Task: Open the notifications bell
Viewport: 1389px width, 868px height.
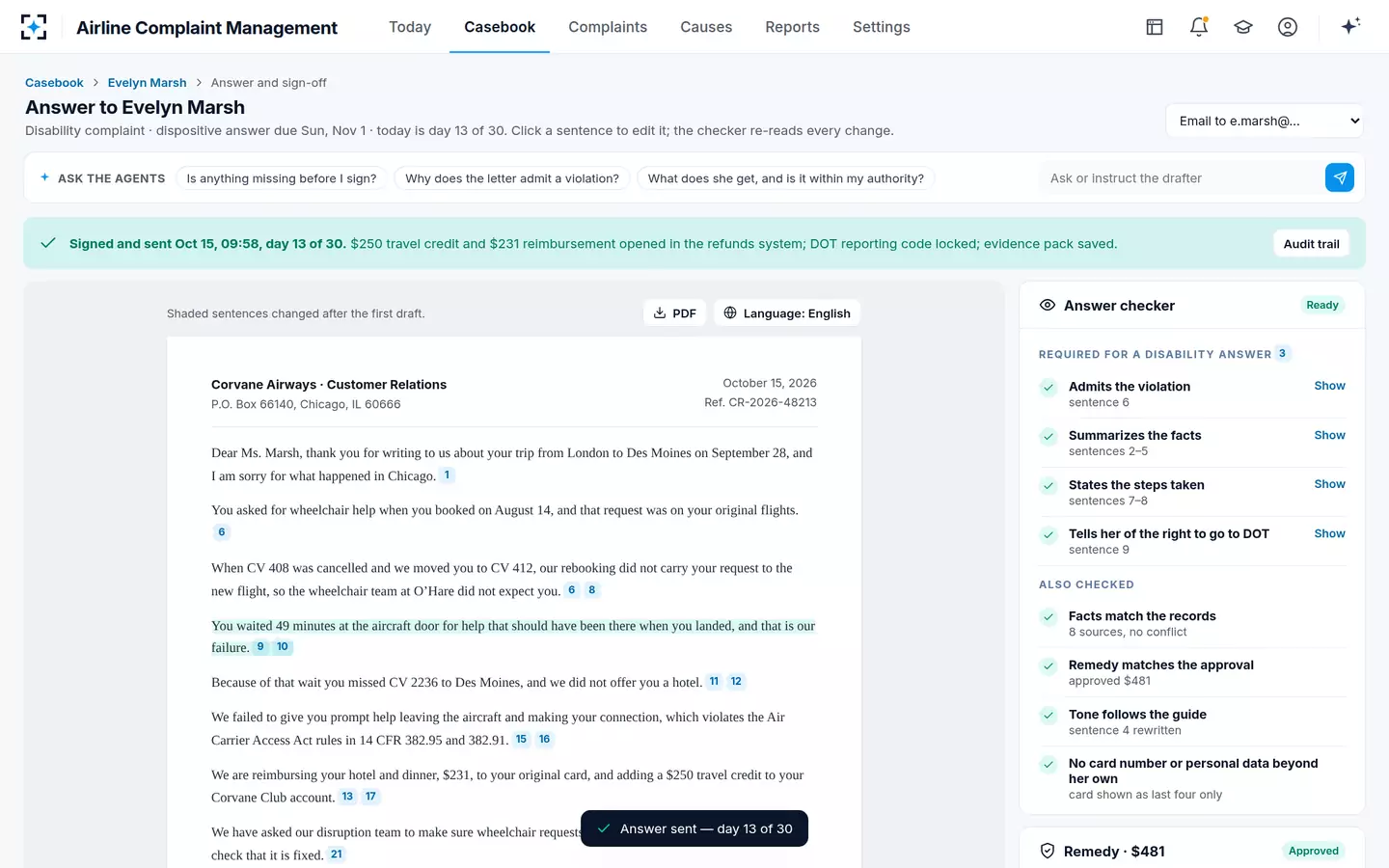Action: pos(1199,27)
